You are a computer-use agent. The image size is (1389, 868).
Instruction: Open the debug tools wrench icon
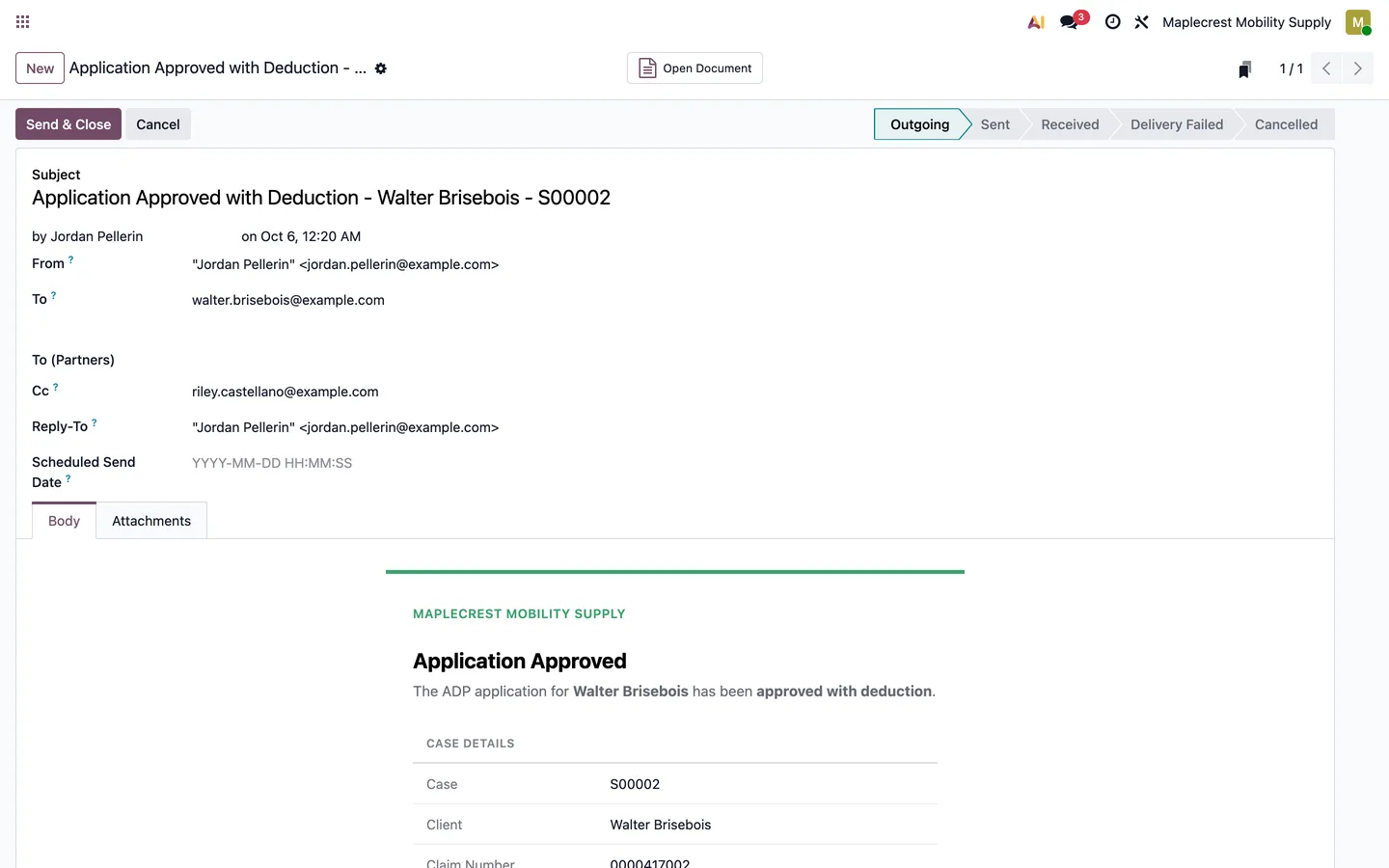point(1141,21)
